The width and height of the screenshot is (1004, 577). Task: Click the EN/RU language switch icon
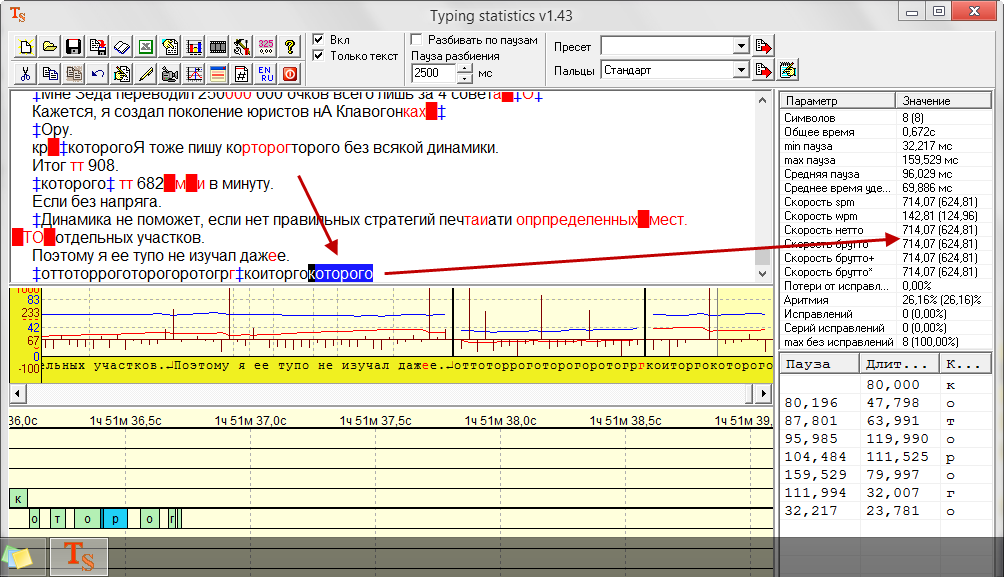[265, 73]
